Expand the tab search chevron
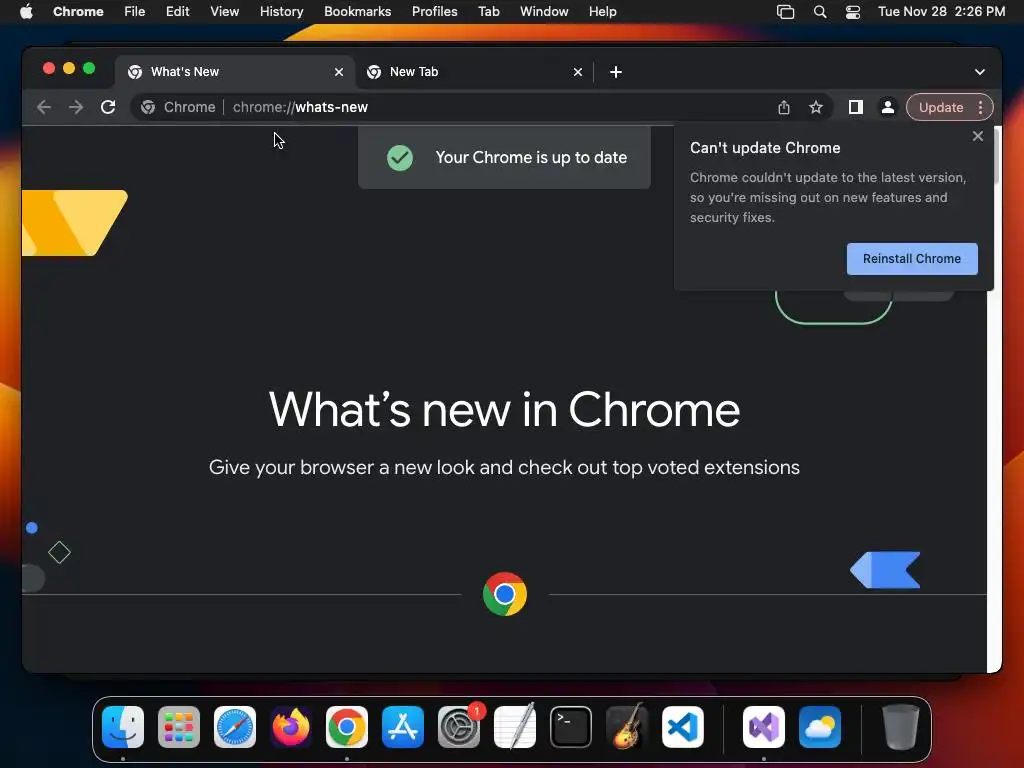This screenshot has width=1024, height=768. (980, 72)
